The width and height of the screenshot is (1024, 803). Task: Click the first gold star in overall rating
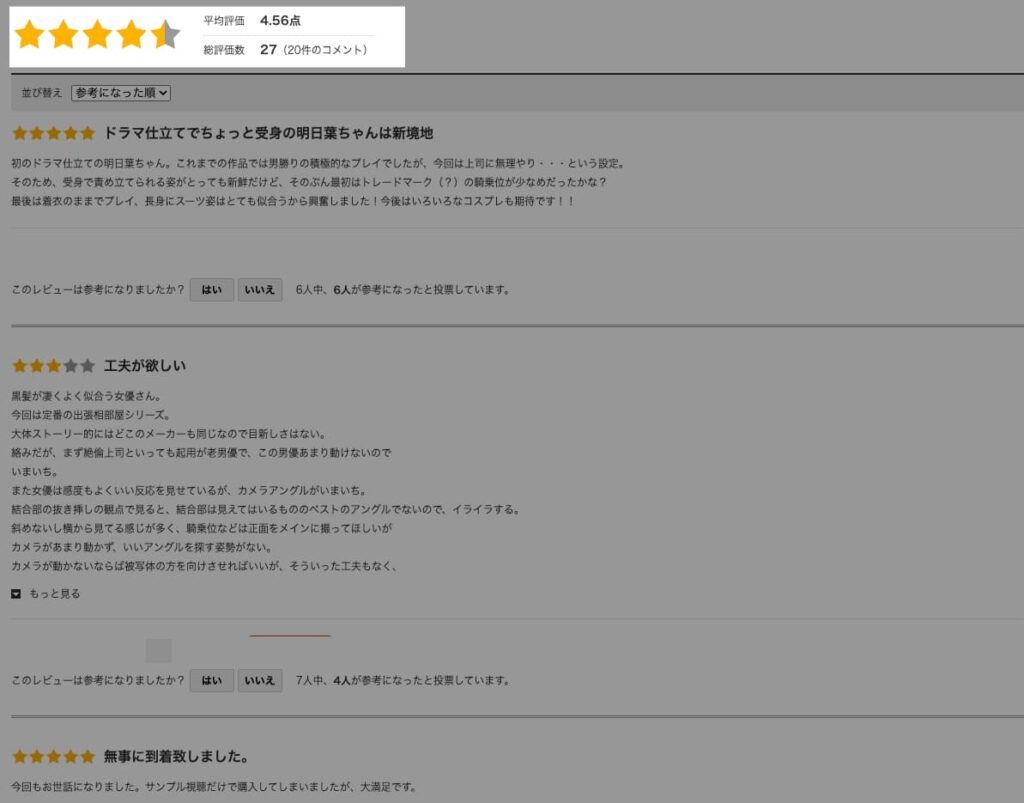click(x=29, y=35)
